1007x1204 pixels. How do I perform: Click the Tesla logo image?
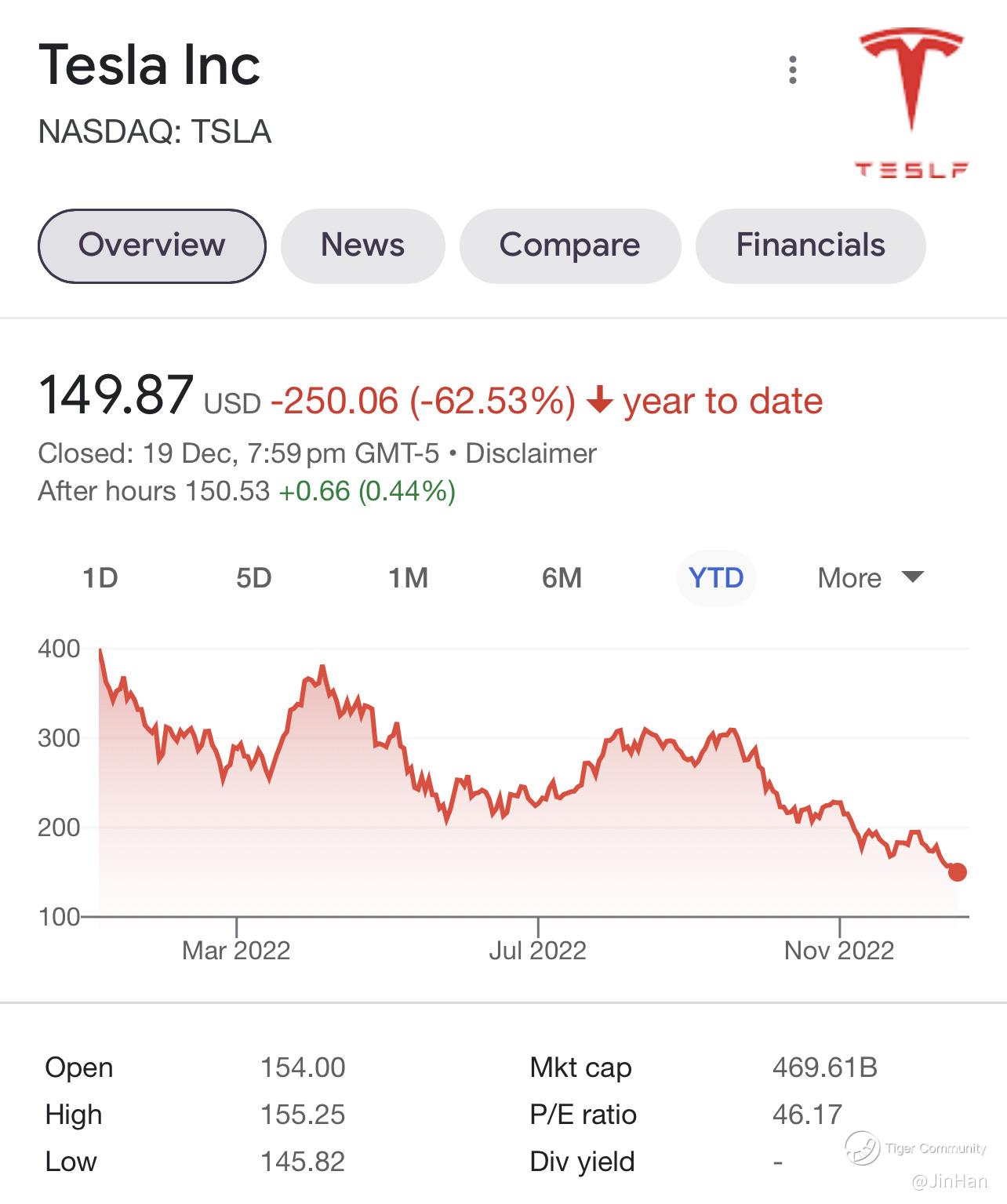point(911,102)
